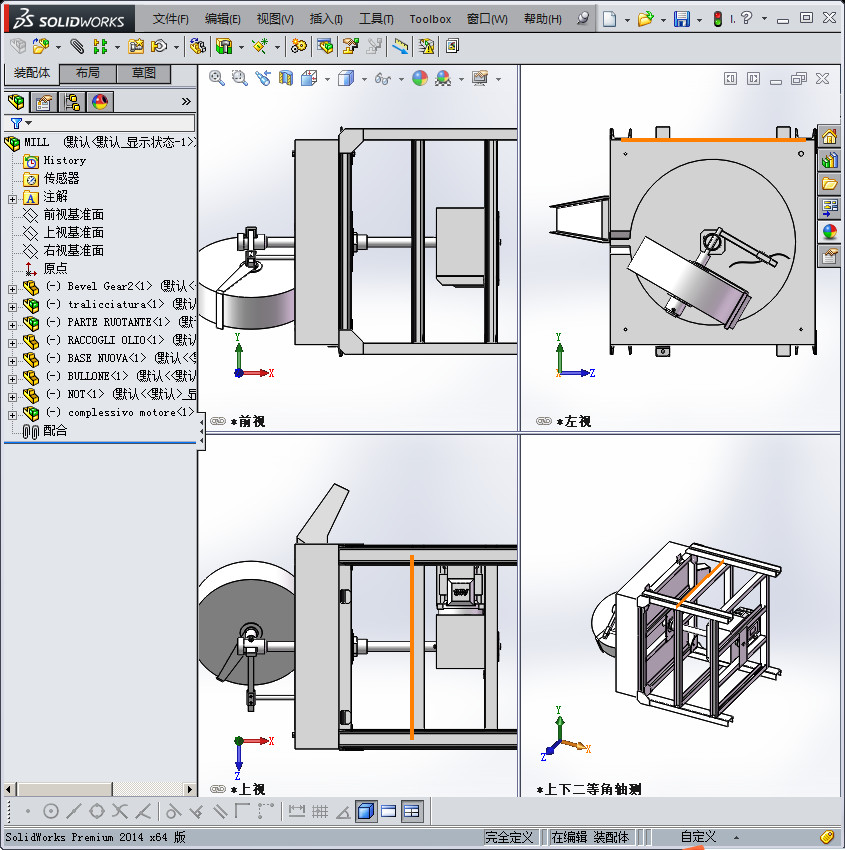Open the View Orientation dropdown arrow
This screenshot has height=850, width=845.
pyautogui.click(x=327, y=80)
